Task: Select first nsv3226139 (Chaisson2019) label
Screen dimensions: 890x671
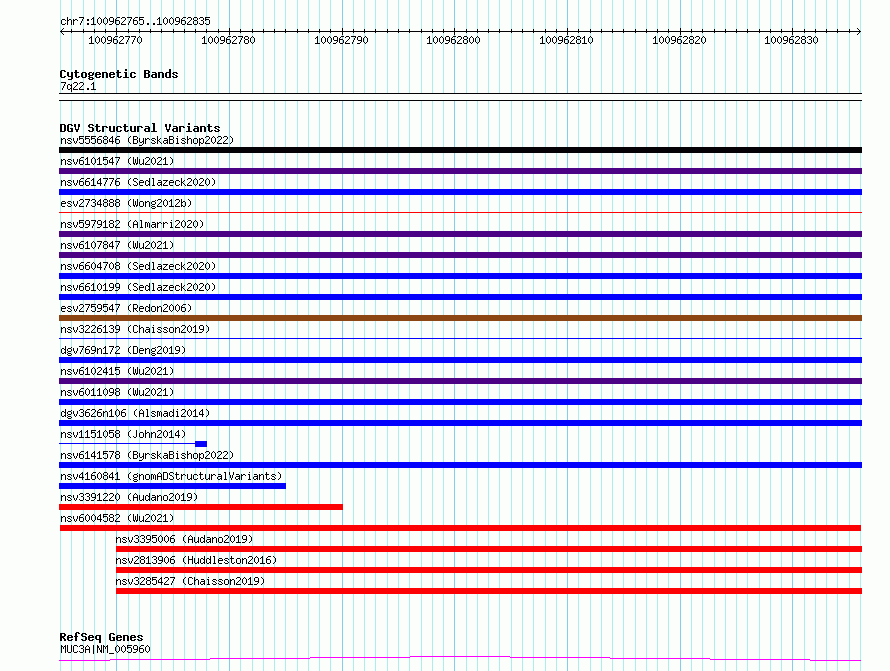Action: tap(135, 329)
